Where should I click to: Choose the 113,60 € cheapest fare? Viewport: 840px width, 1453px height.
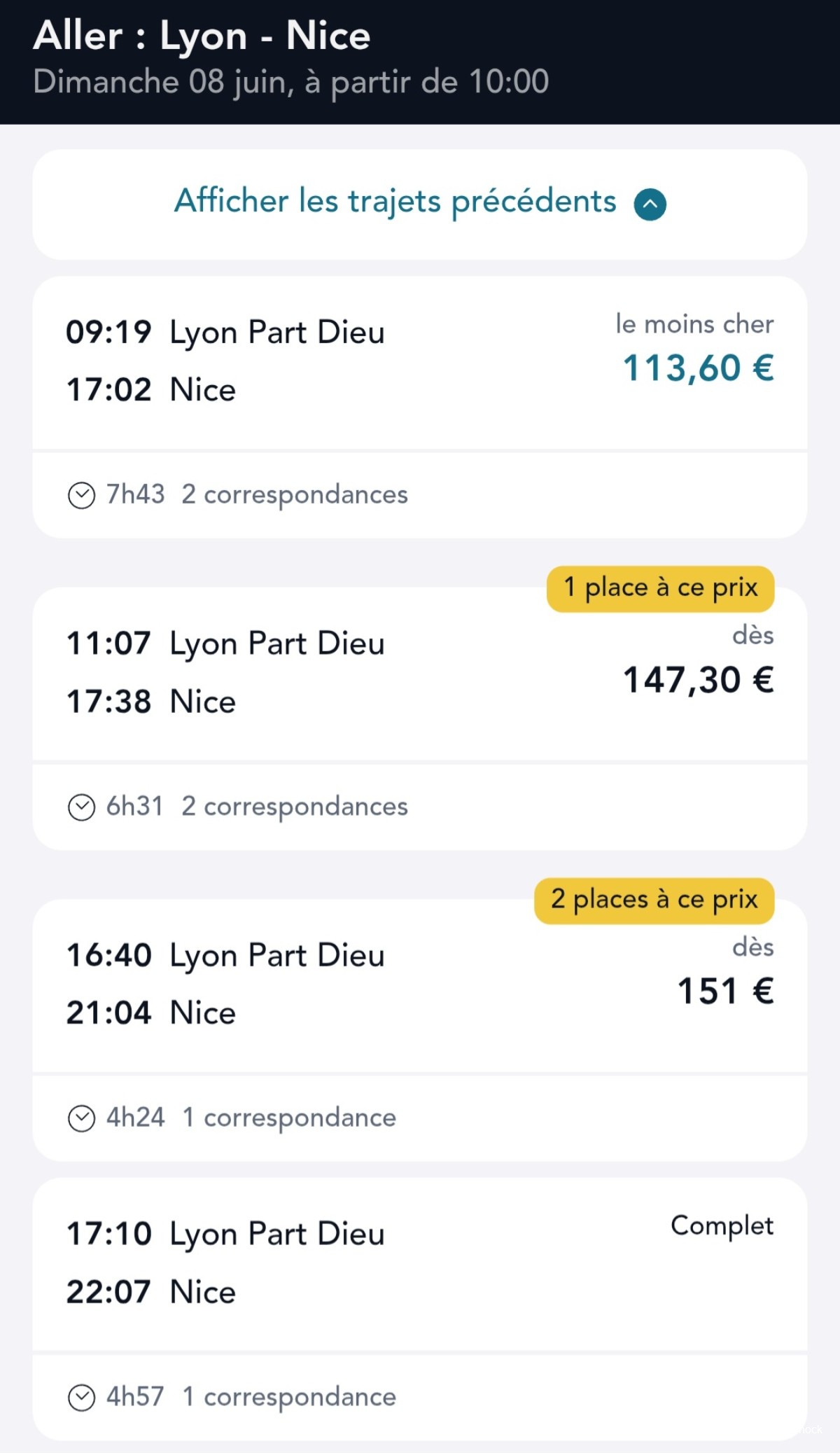(x=698, y=368)
